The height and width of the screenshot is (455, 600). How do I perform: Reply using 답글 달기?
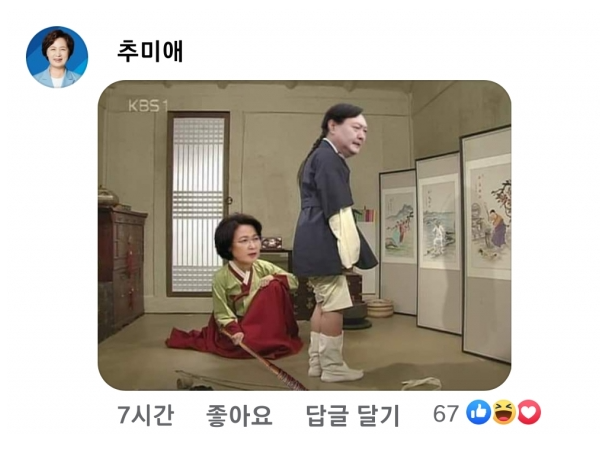(353, 416)
